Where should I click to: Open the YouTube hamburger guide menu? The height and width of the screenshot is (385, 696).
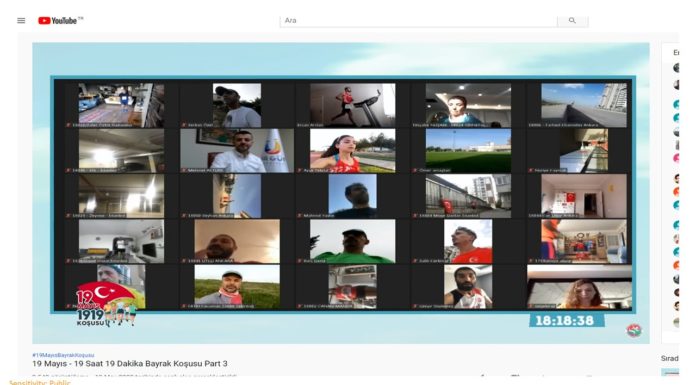(21, 20)
